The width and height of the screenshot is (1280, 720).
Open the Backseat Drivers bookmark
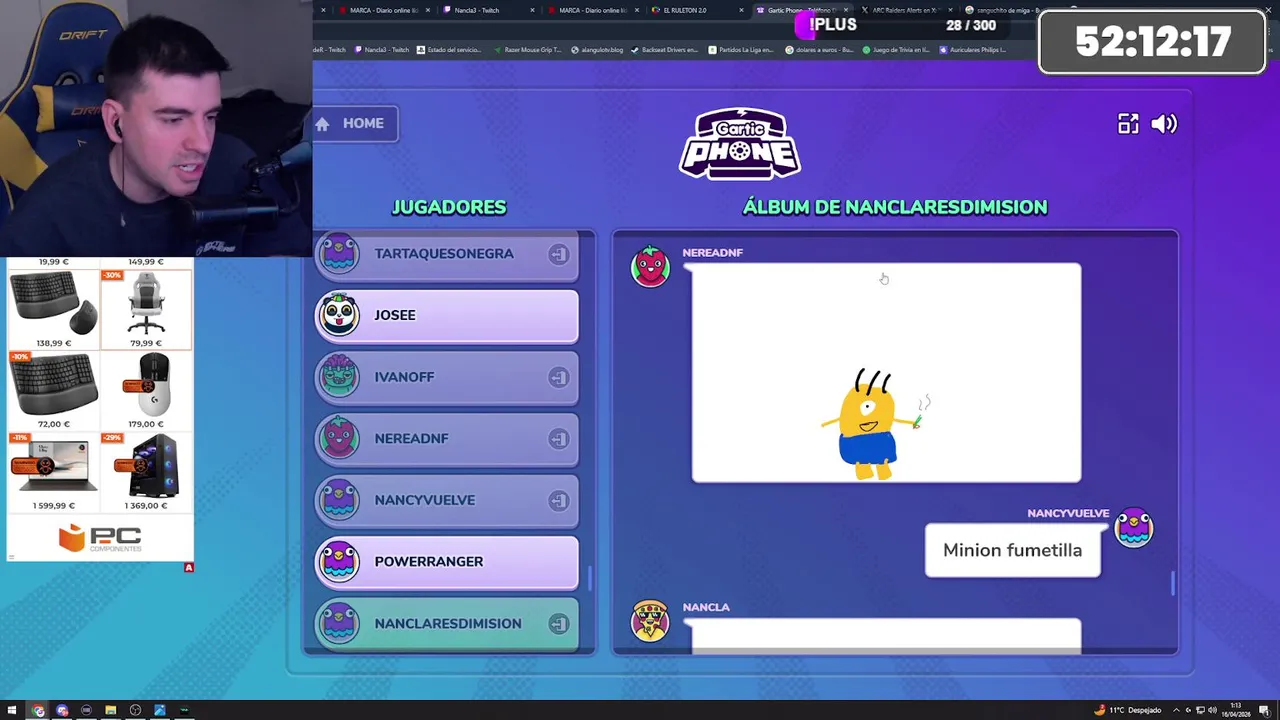click(665, 49)
